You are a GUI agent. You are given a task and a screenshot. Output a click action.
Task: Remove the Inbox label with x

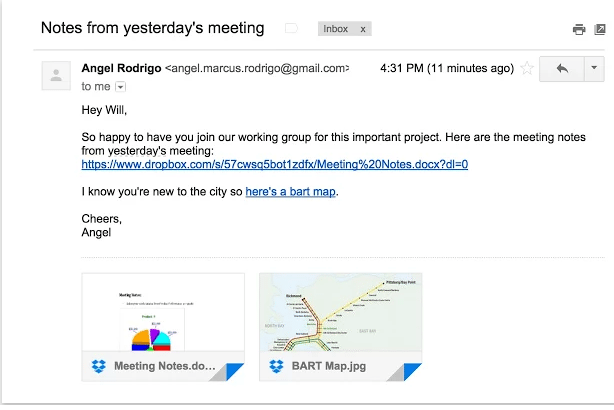click(x=363, y=29)
